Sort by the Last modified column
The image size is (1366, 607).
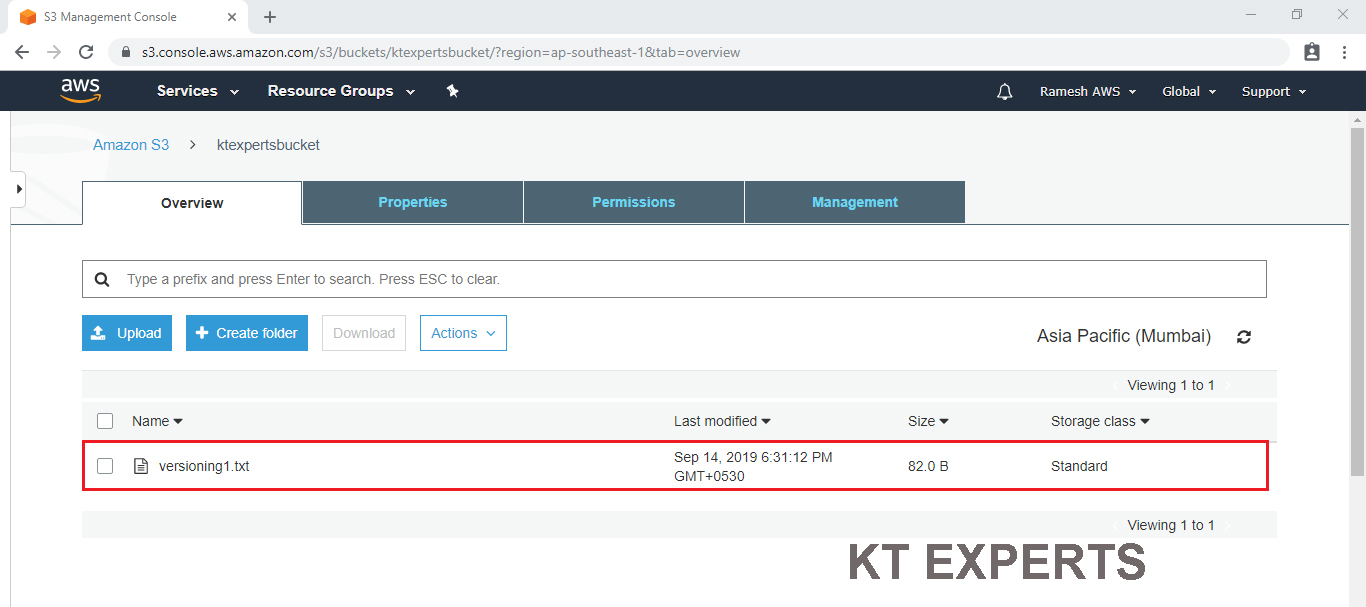coord(722,421)
